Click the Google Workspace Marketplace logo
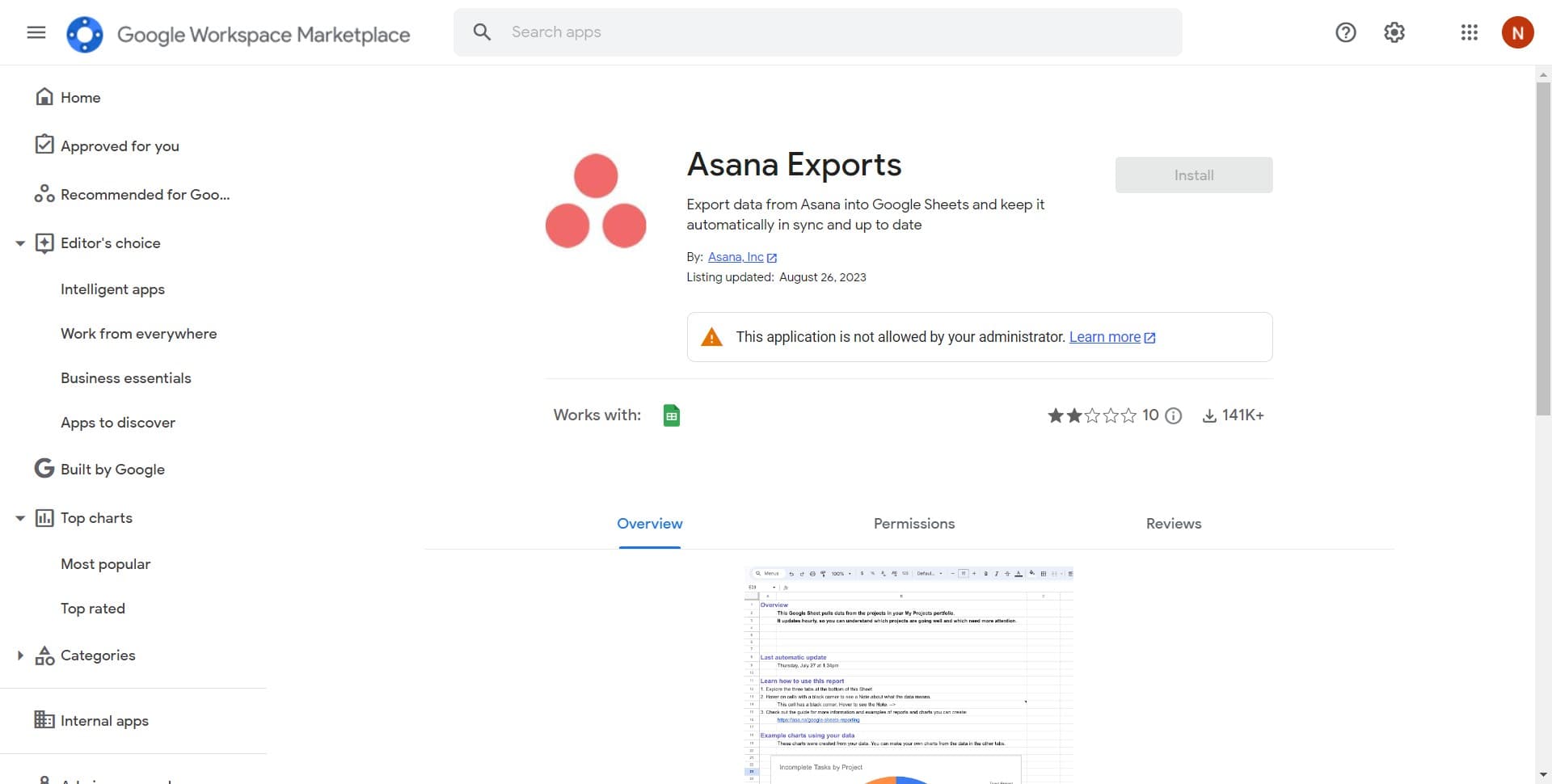This screenshot has width=1552, height=784. pos(85,34)
